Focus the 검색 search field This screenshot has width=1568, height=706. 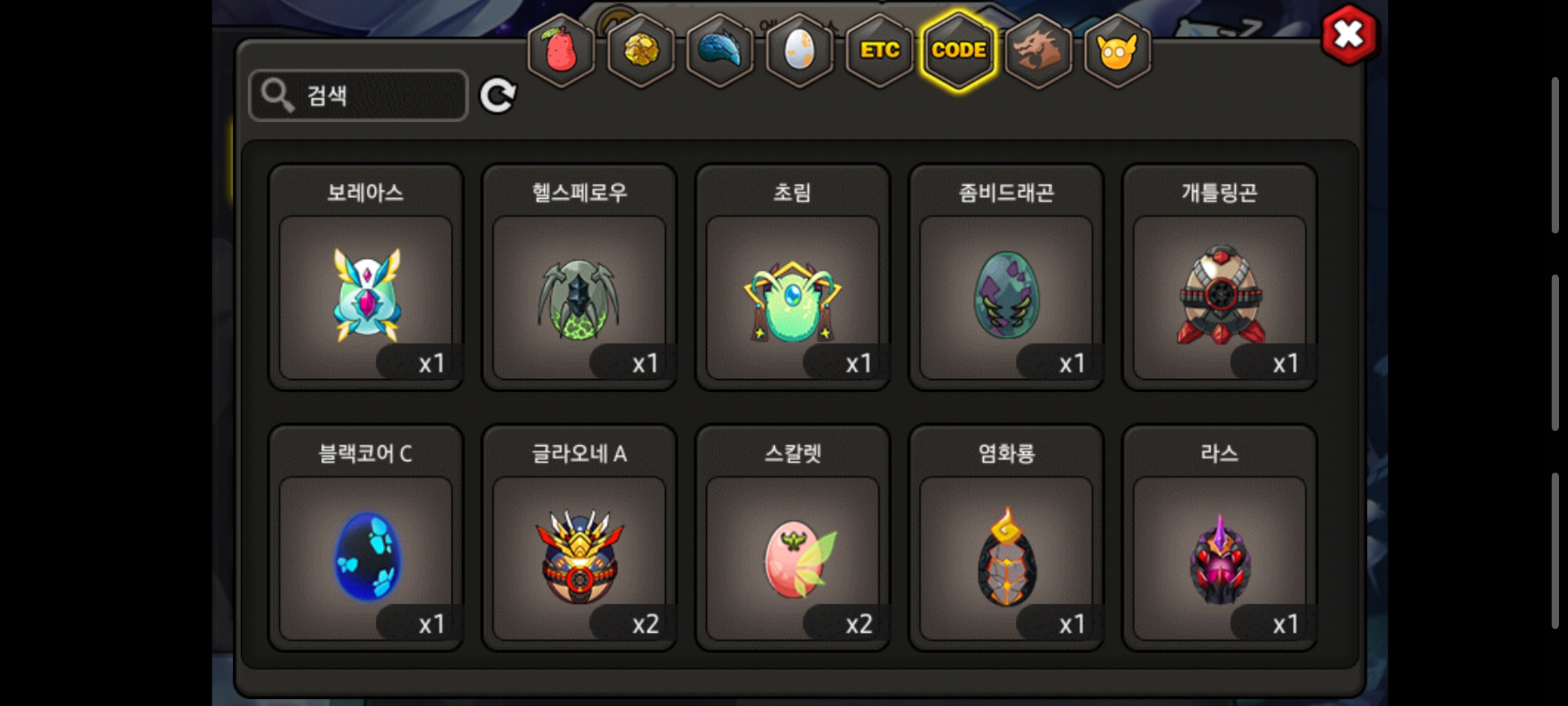coord(359,95)
